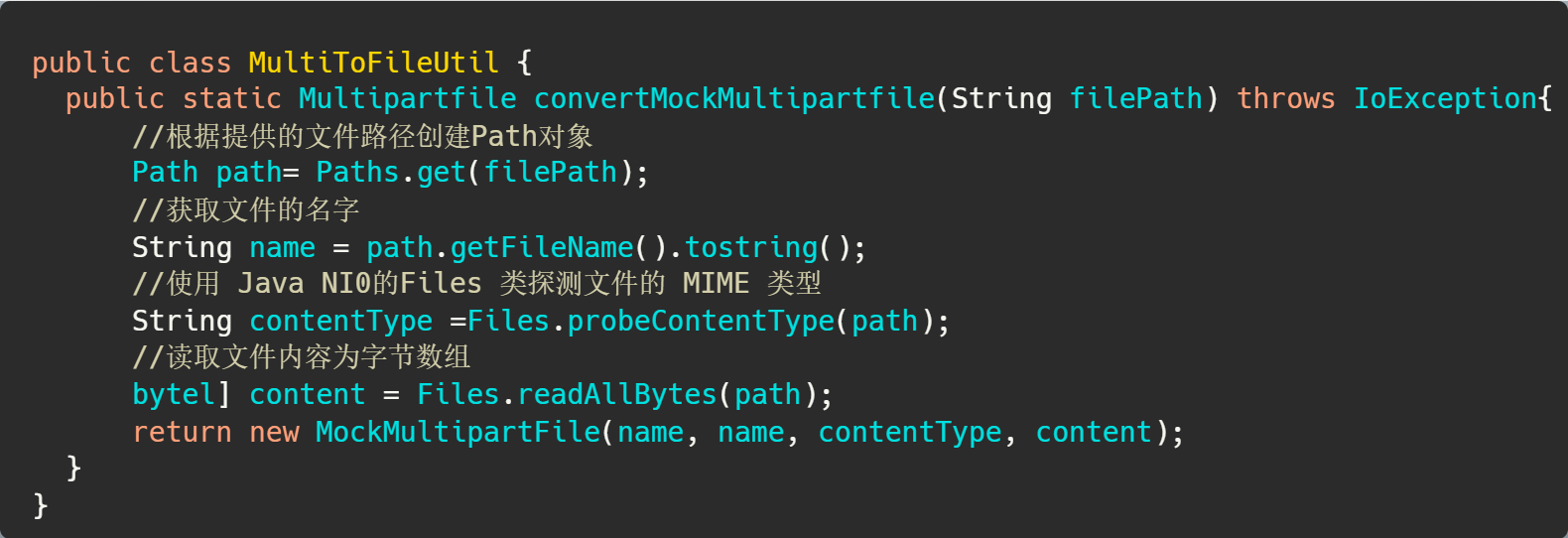The width and height of the screenshot is (1568, 538).
Task: Click the Multipartfile return type
Action: coord(407,98)
